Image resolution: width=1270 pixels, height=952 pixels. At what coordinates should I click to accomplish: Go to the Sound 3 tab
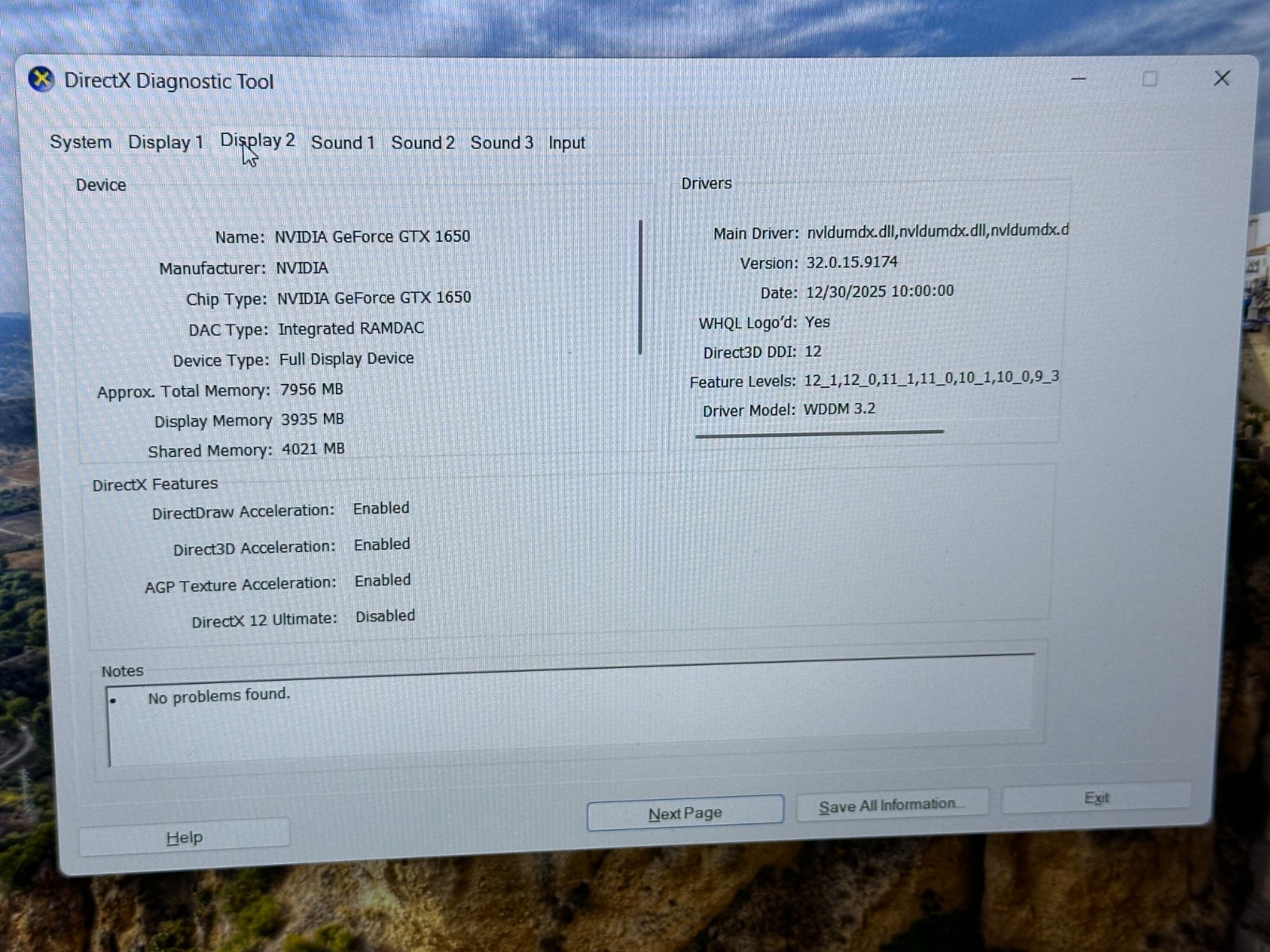(x=501, y=143)
